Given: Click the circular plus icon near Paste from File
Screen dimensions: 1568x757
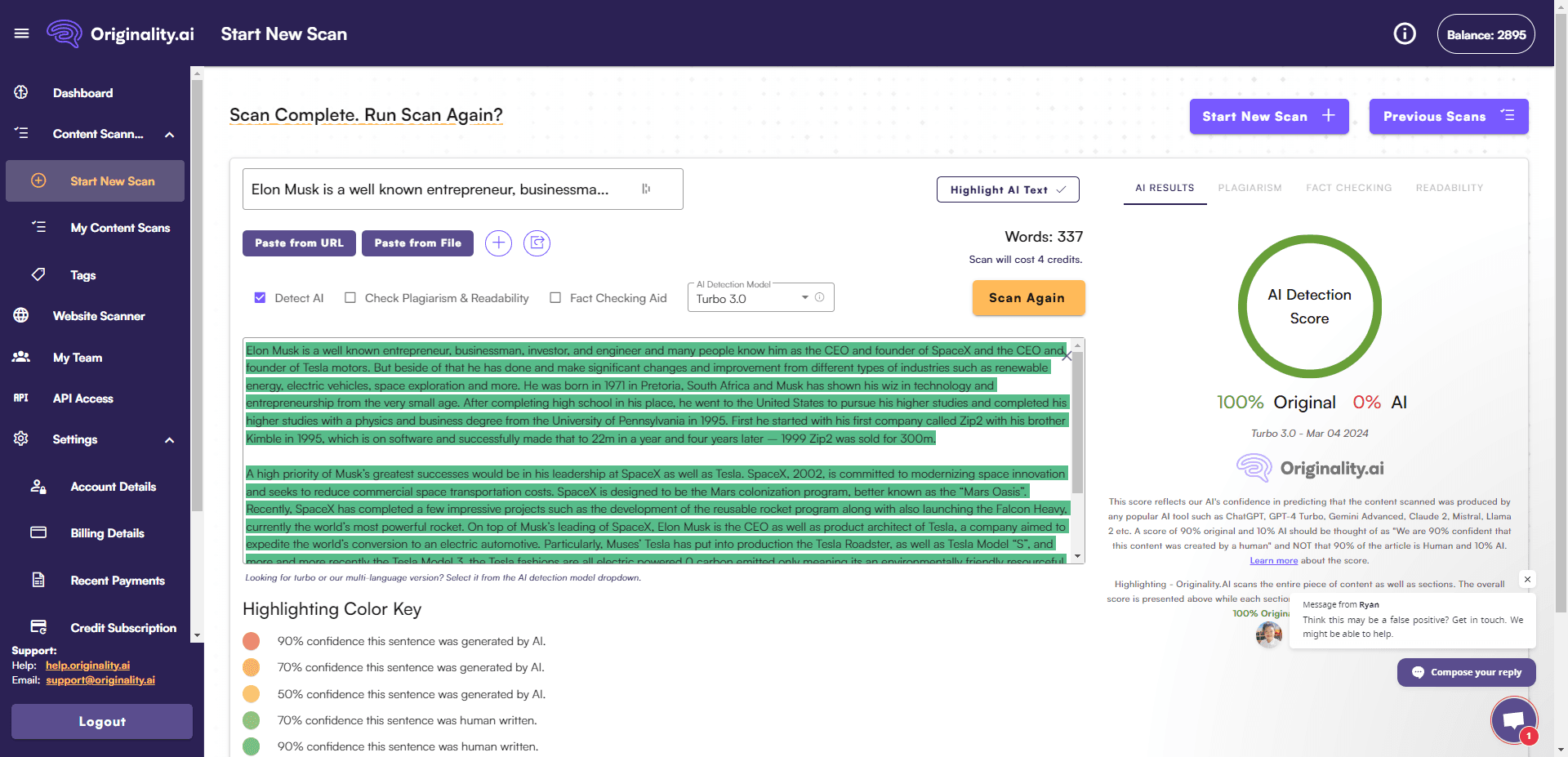Looking at the screenshot, I should (x=498, y=243).
